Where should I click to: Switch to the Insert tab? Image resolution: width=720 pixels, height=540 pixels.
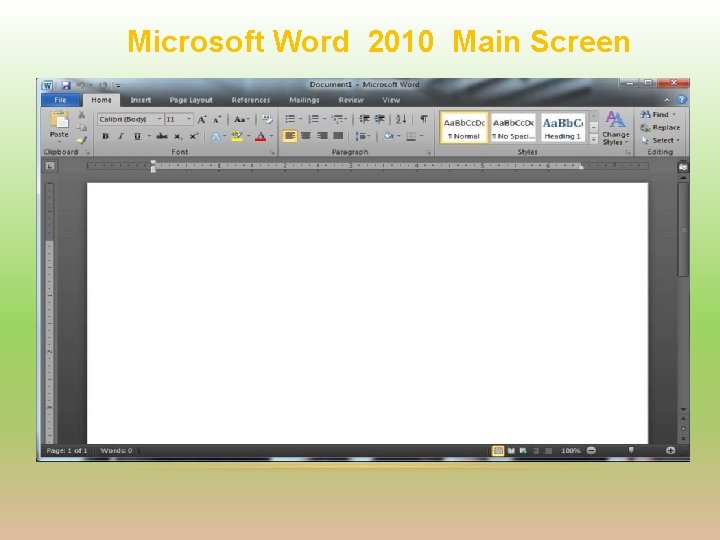[x=141, y=100]
